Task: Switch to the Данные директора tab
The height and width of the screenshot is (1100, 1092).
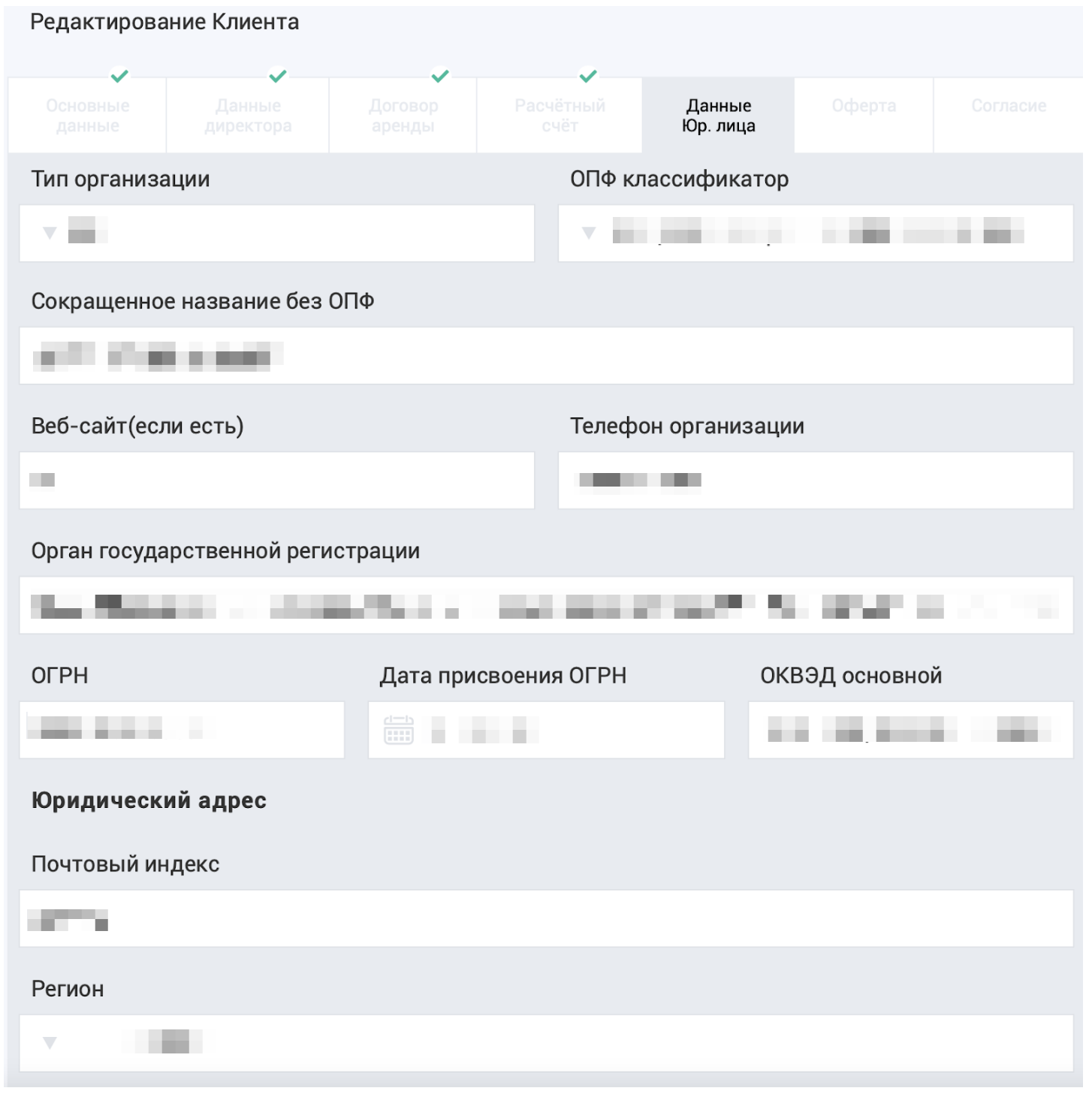Action: (x=248, y=116)
